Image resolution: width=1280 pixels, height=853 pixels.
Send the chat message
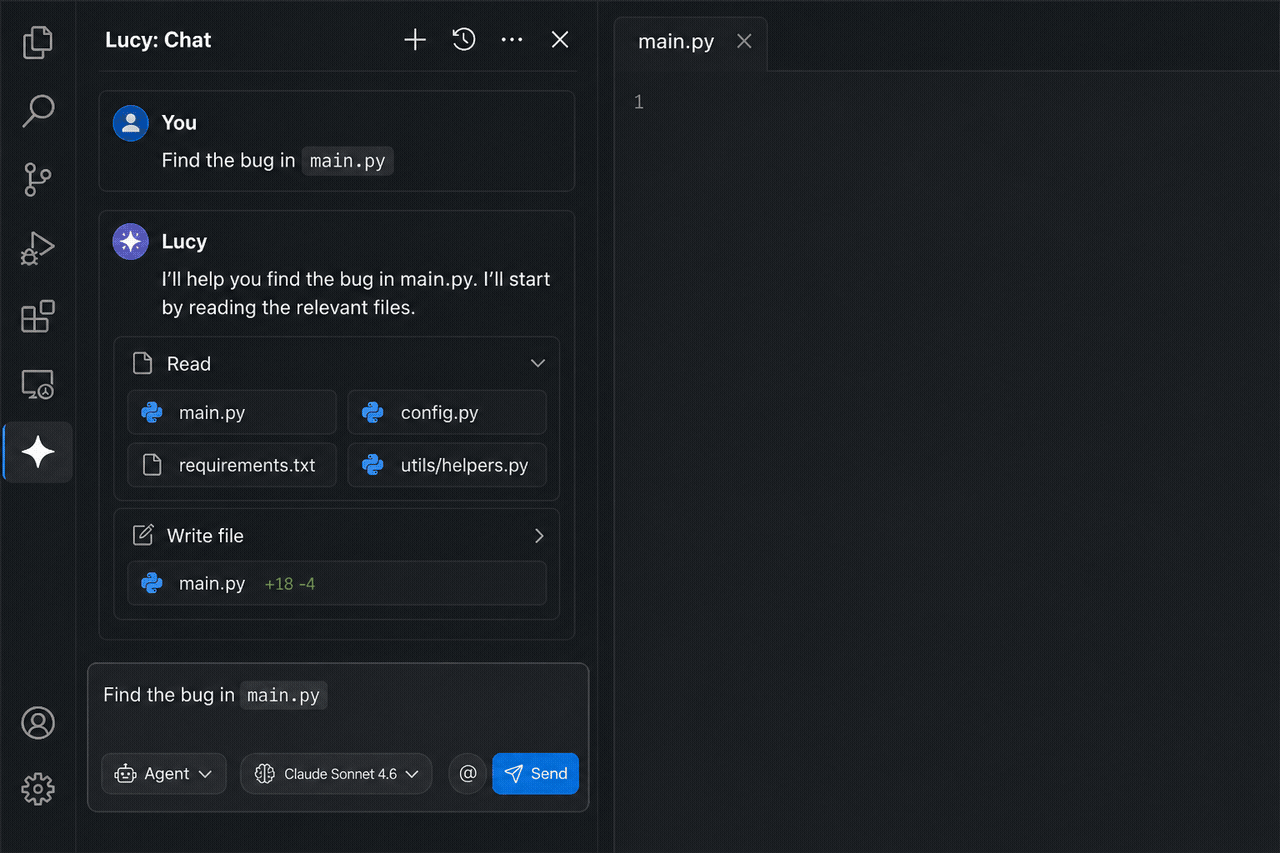click(x=535, y=774)
